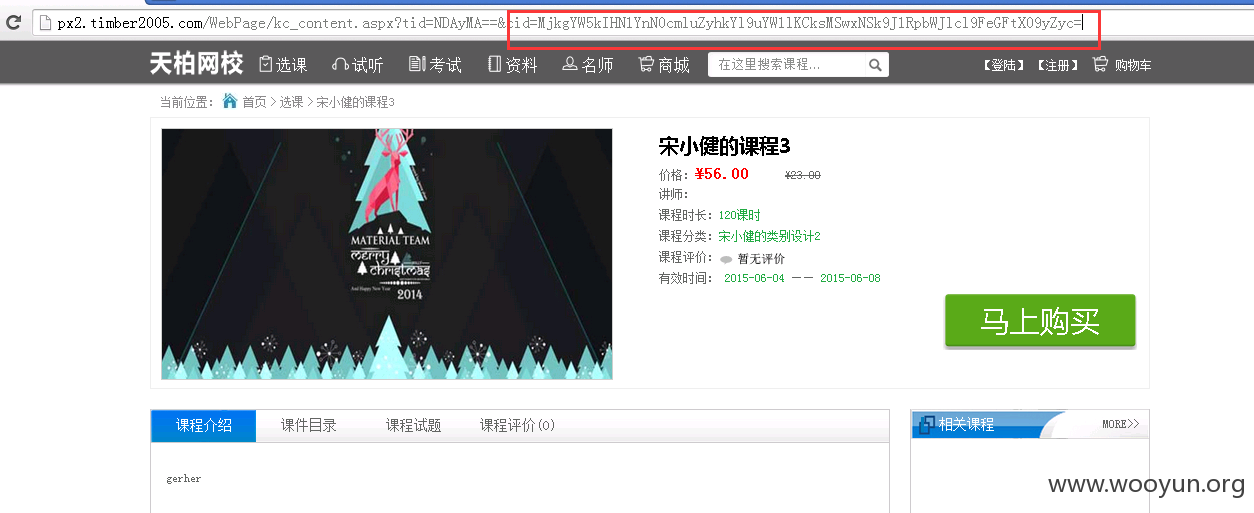
Task: Click the page icon in address bar
Action: click(x=45, y=23)
